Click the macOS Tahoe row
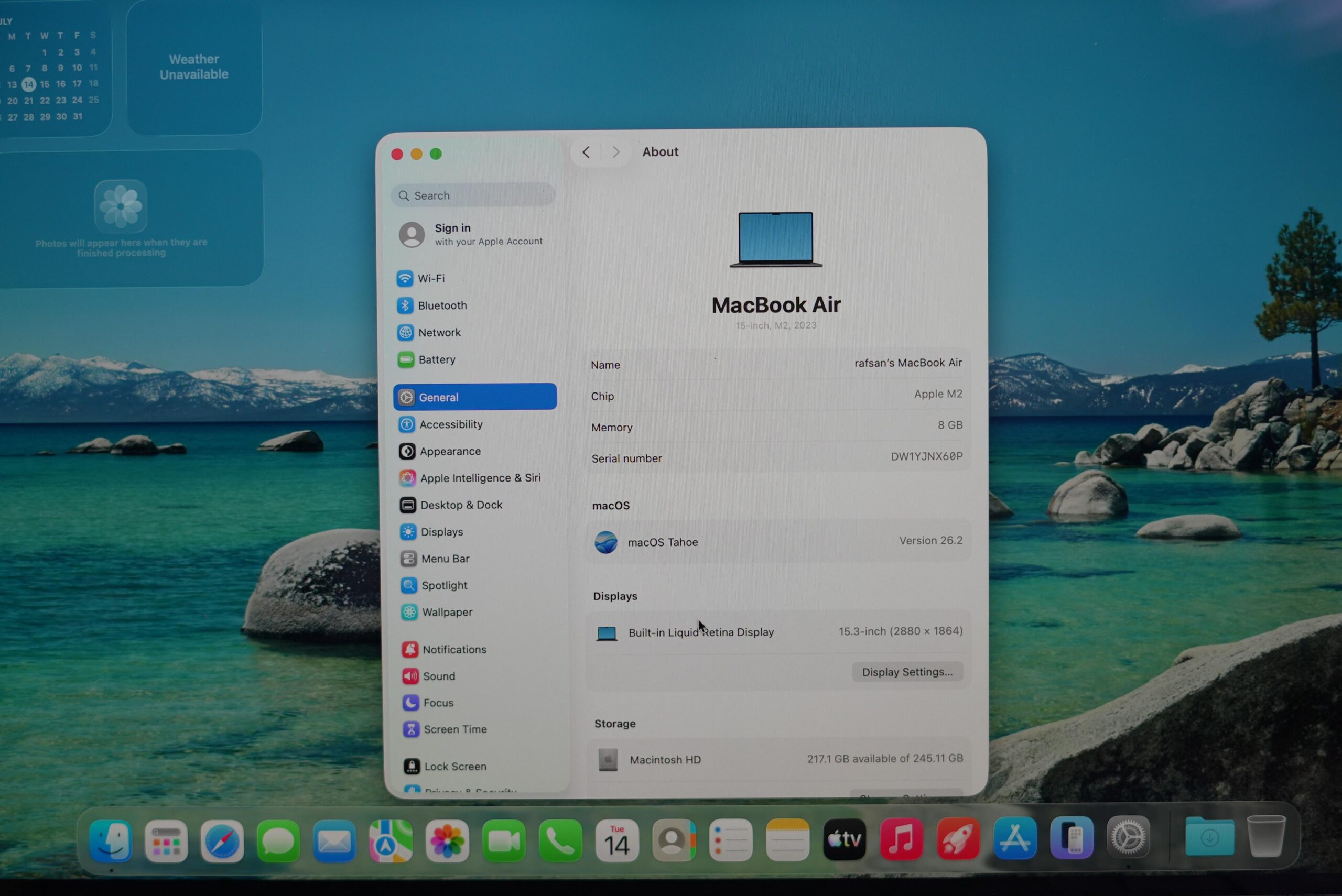1342x896 pixels. click(778, 541)
